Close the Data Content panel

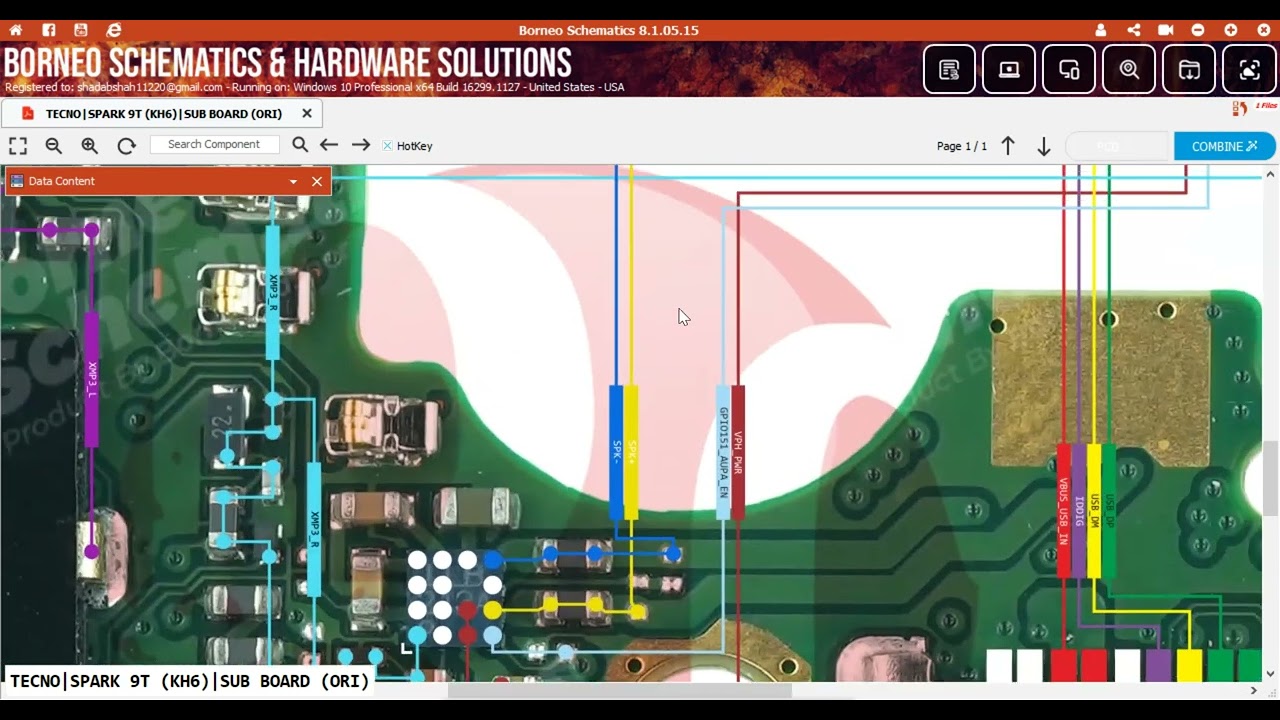317,181
